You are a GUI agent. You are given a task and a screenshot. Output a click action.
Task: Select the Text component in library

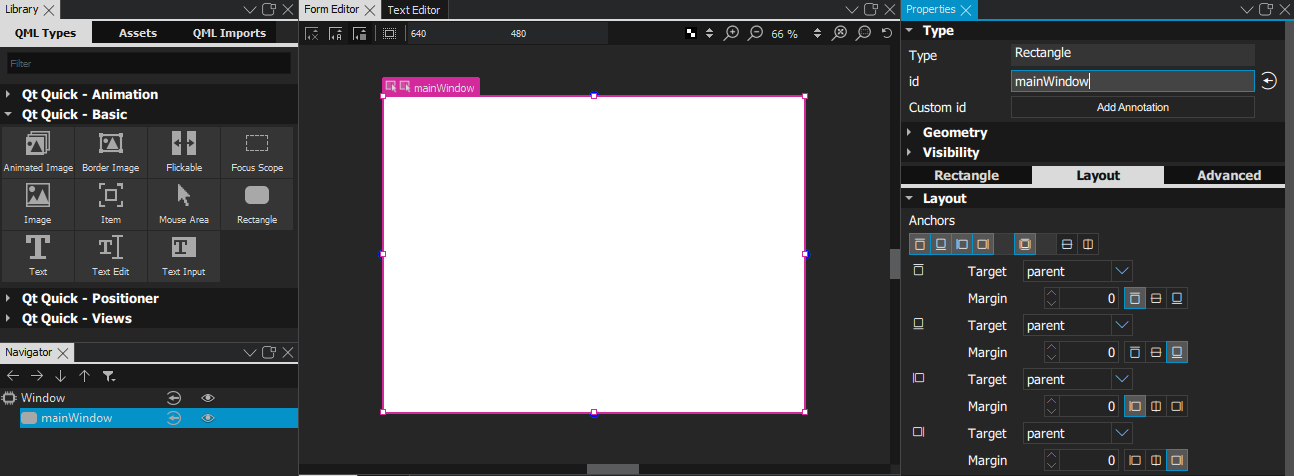click(38, 256)
